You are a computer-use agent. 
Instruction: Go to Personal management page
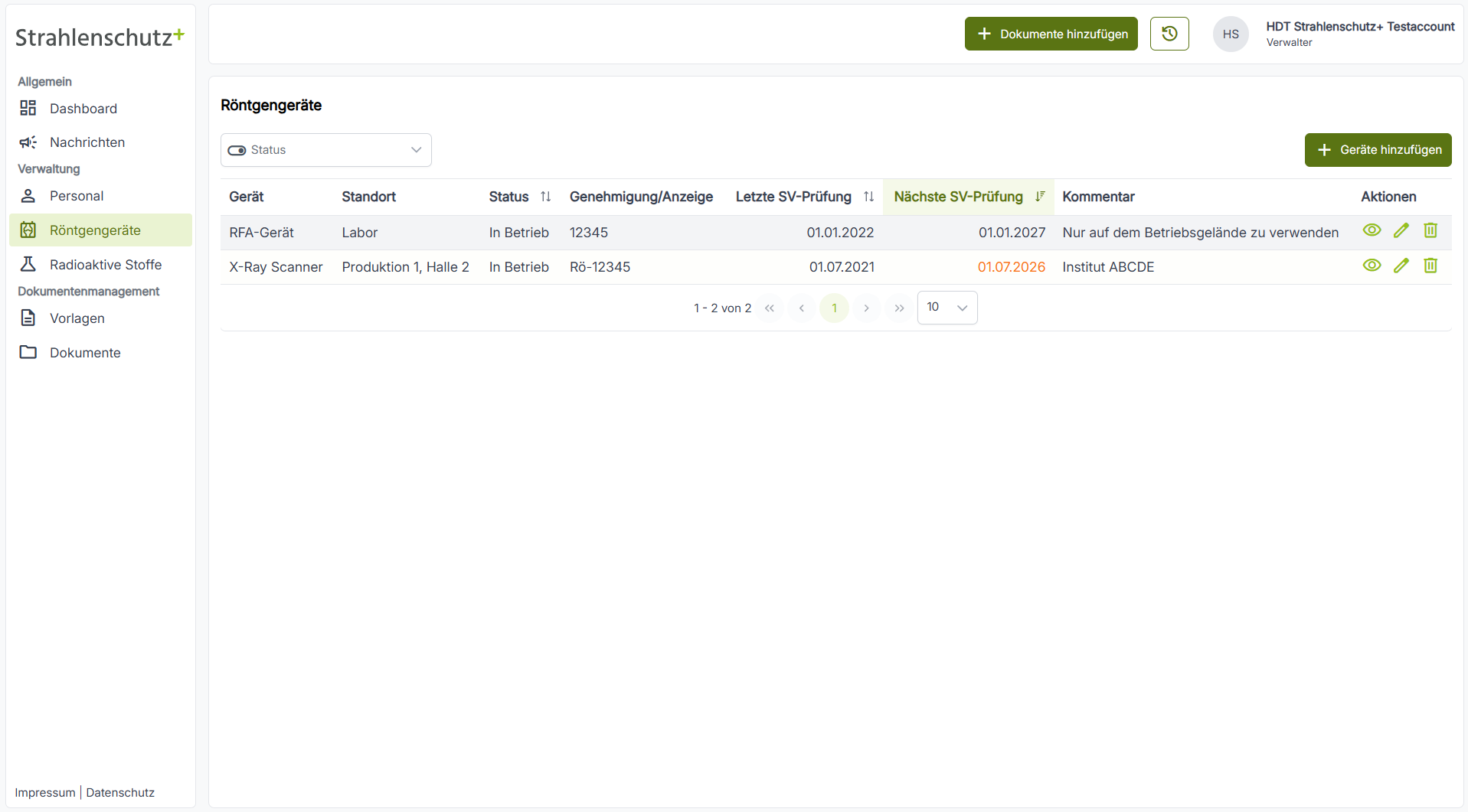[100, 196]
